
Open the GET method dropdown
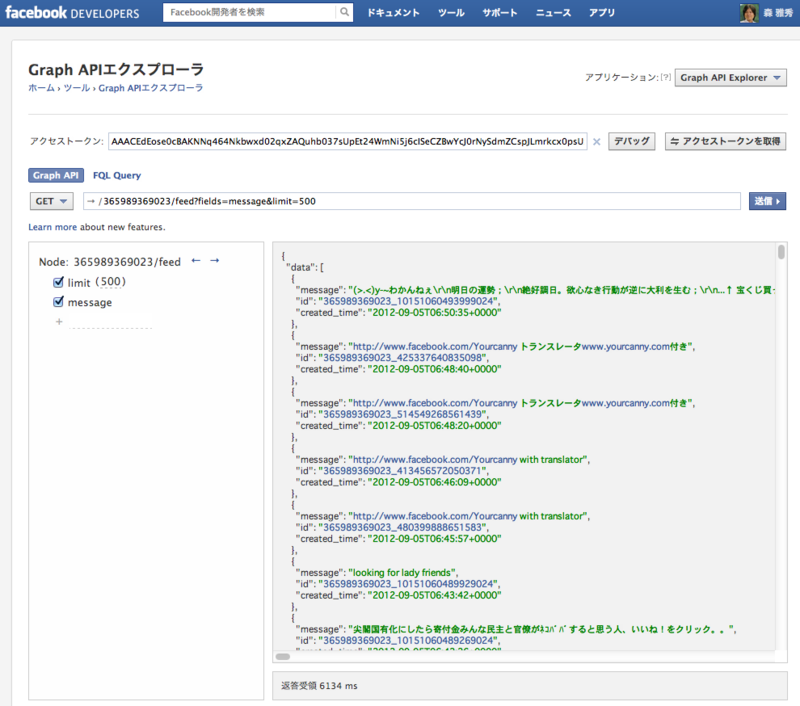(x=52, y=201)
